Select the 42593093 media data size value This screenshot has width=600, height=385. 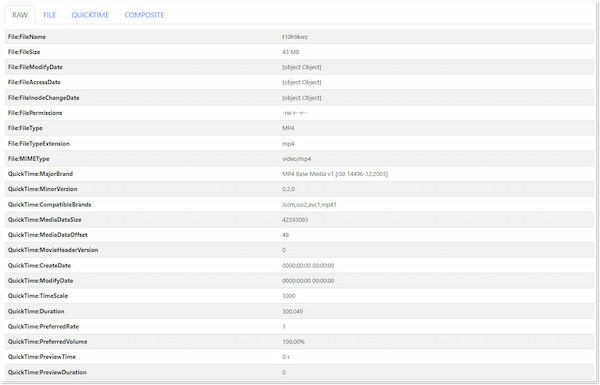click(x=295, y=220)
